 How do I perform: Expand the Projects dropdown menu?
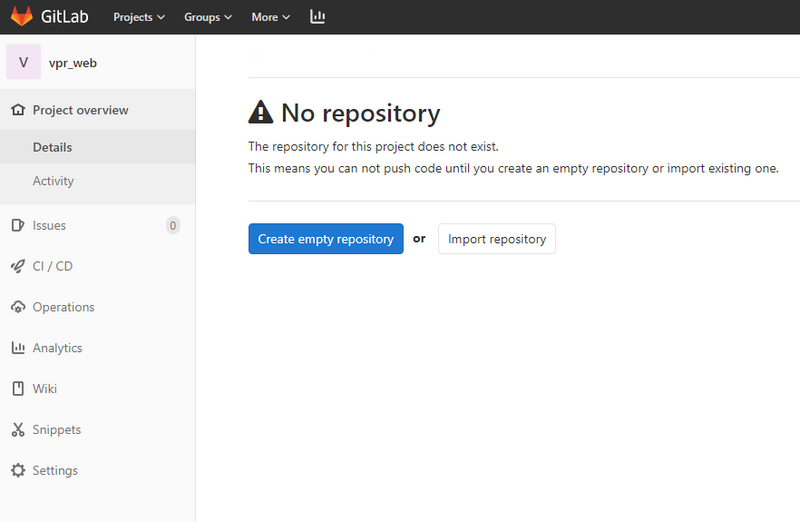pos(139,17)
